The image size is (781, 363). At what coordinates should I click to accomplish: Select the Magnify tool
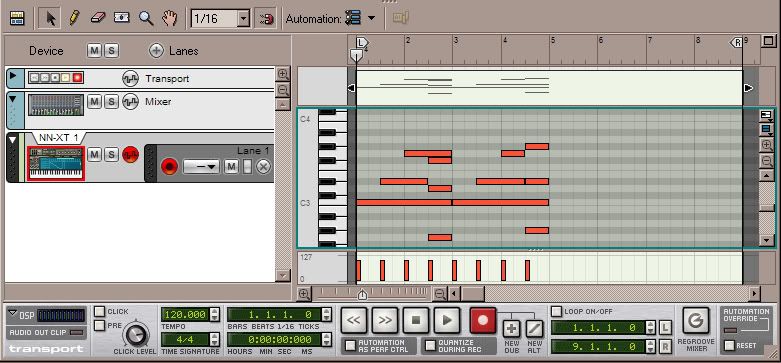click(x=145, y=19)
